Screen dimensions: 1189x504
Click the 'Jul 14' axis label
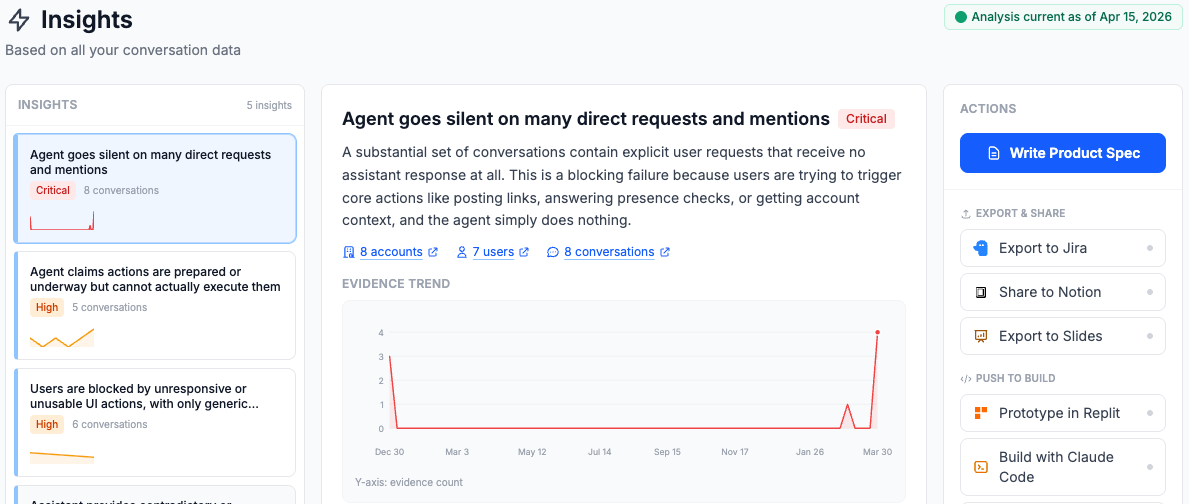(600, 452)
